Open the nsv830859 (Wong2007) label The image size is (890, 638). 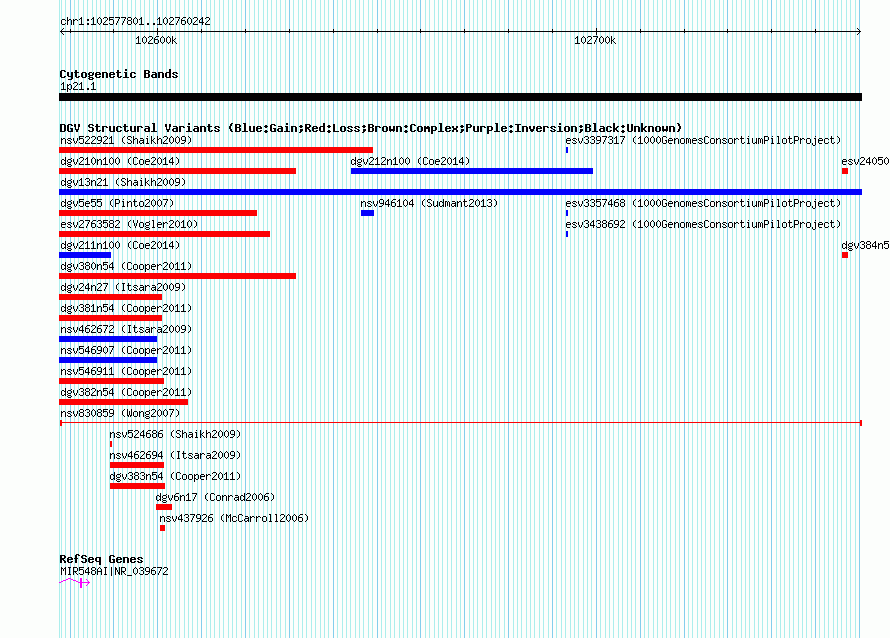(x=120, y=413)
